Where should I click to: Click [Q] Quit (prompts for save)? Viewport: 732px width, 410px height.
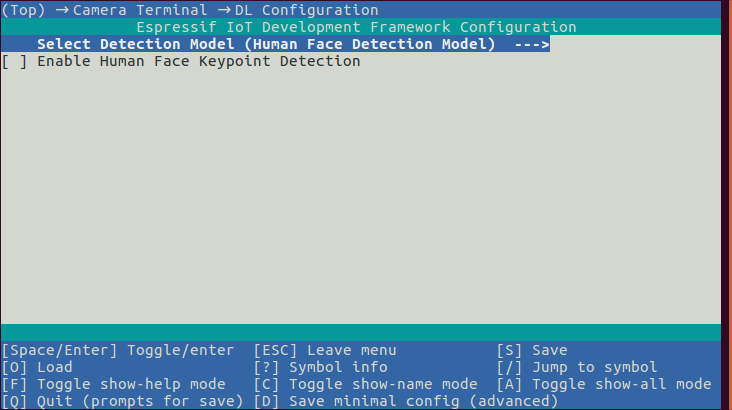tap(122, 401)
